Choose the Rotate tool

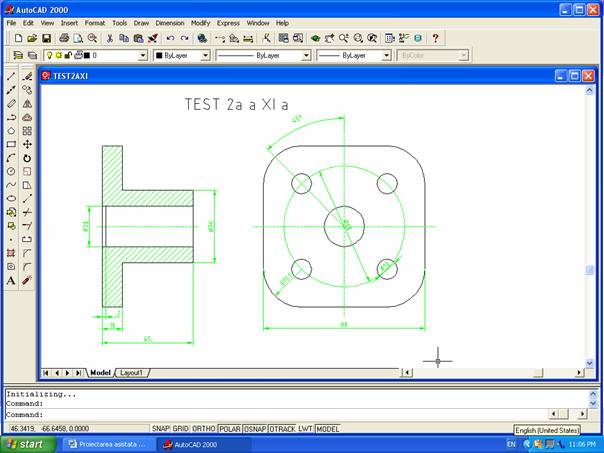tap(27, 158)
